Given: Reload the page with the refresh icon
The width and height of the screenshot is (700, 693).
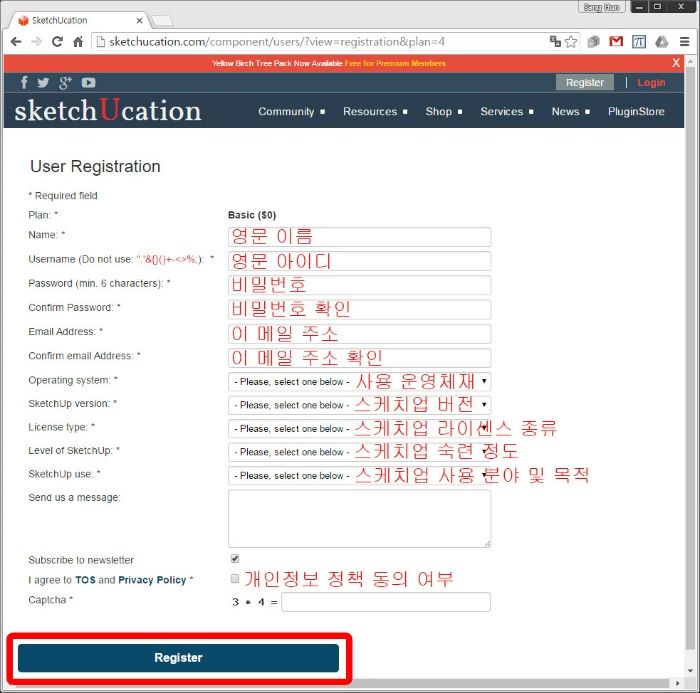Looking at the screenshot, I should (57, 42).
